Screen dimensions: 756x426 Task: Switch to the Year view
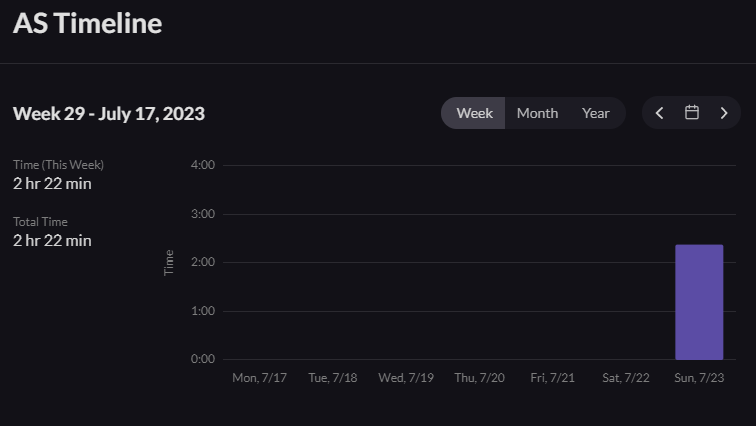pos(596,113)
